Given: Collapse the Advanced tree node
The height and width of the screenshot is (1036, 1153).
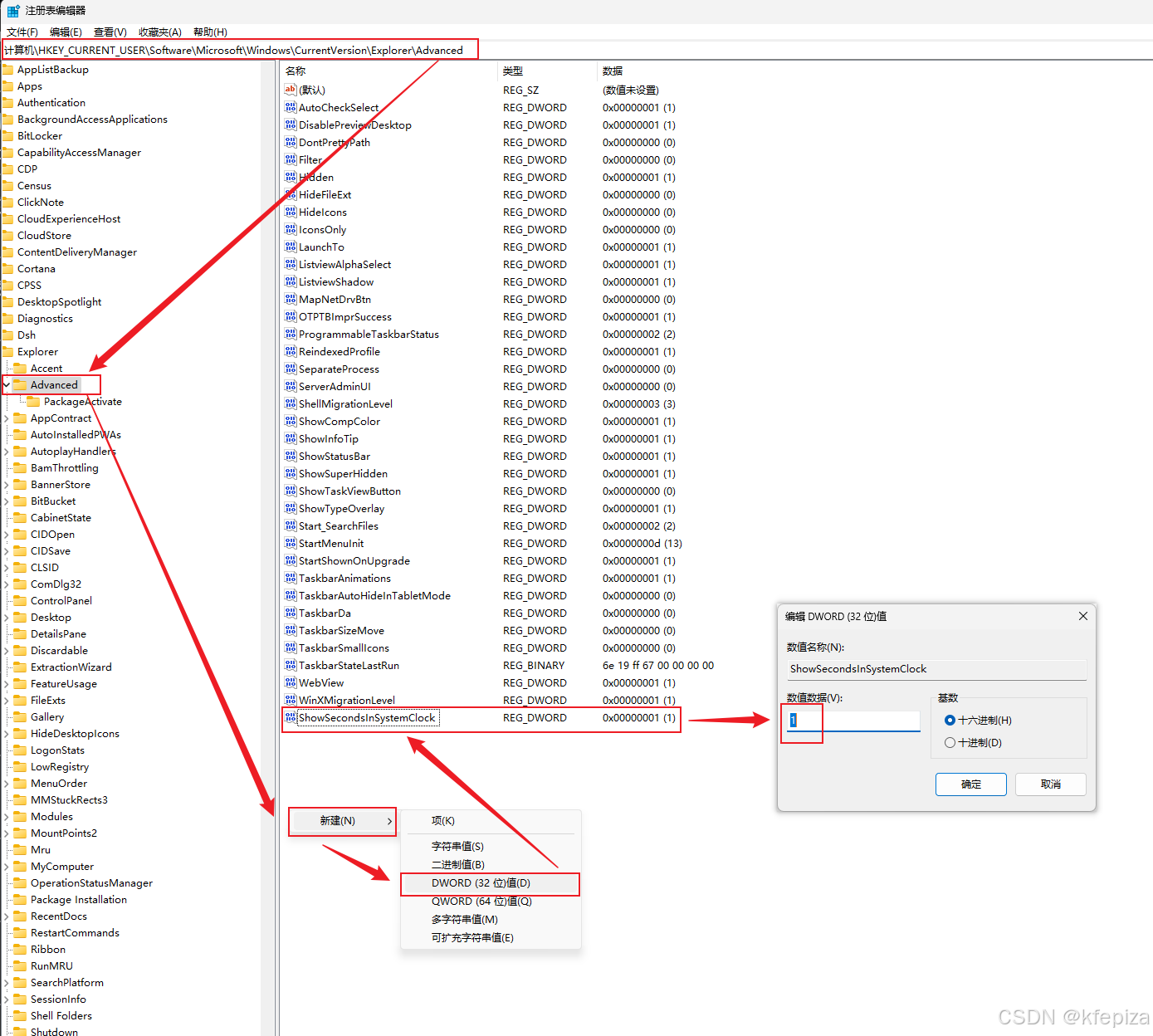Looking at the screenshot, I should [7, 385].
